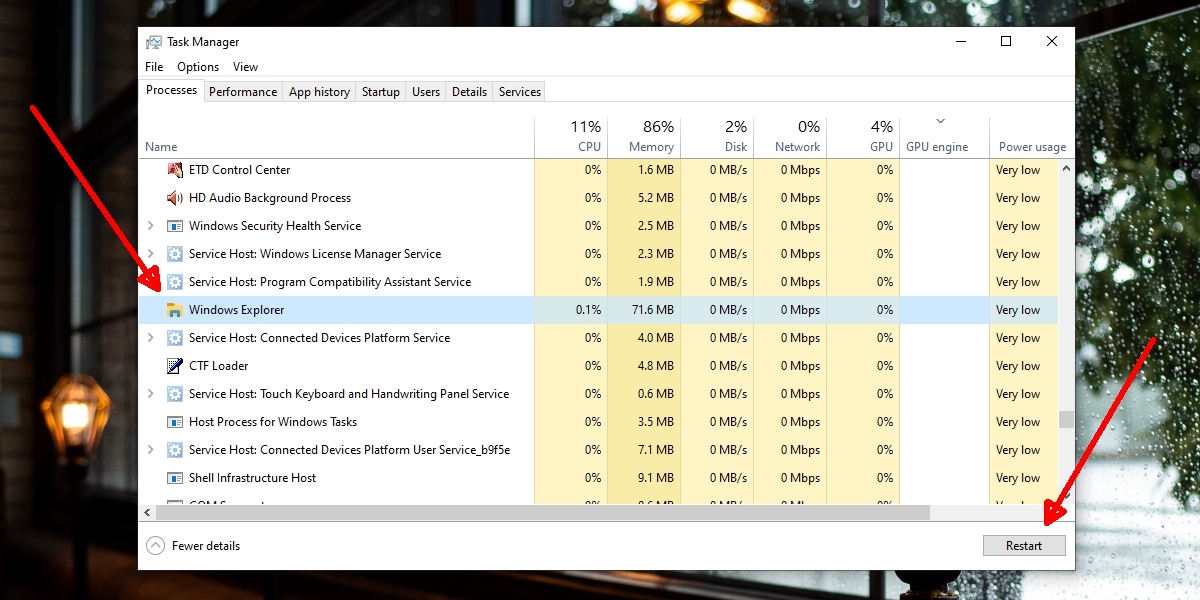This screenshot has width=1200, height=600.
Task: Click the 9.1 MB memory value
Action: 656,478
